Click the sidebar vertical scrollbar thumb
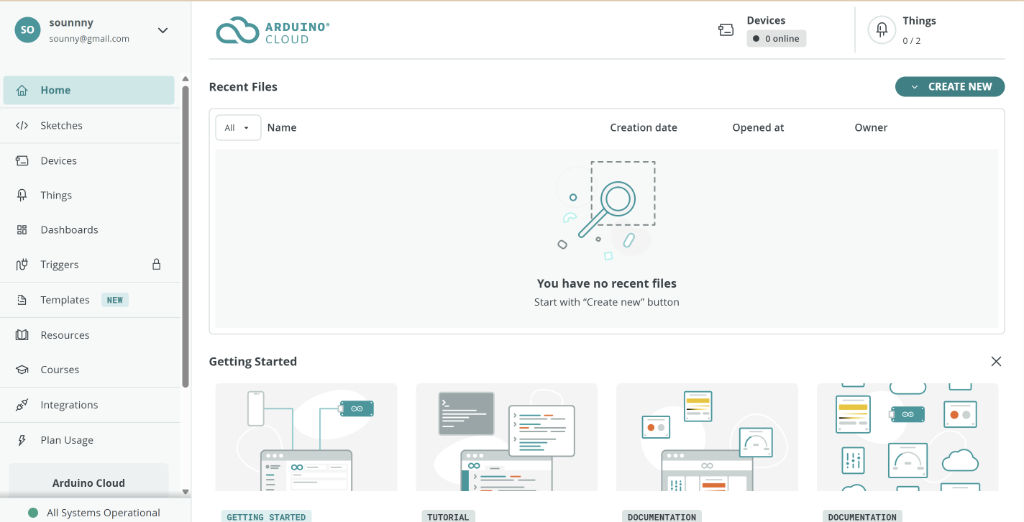 [x=185, y=237]
